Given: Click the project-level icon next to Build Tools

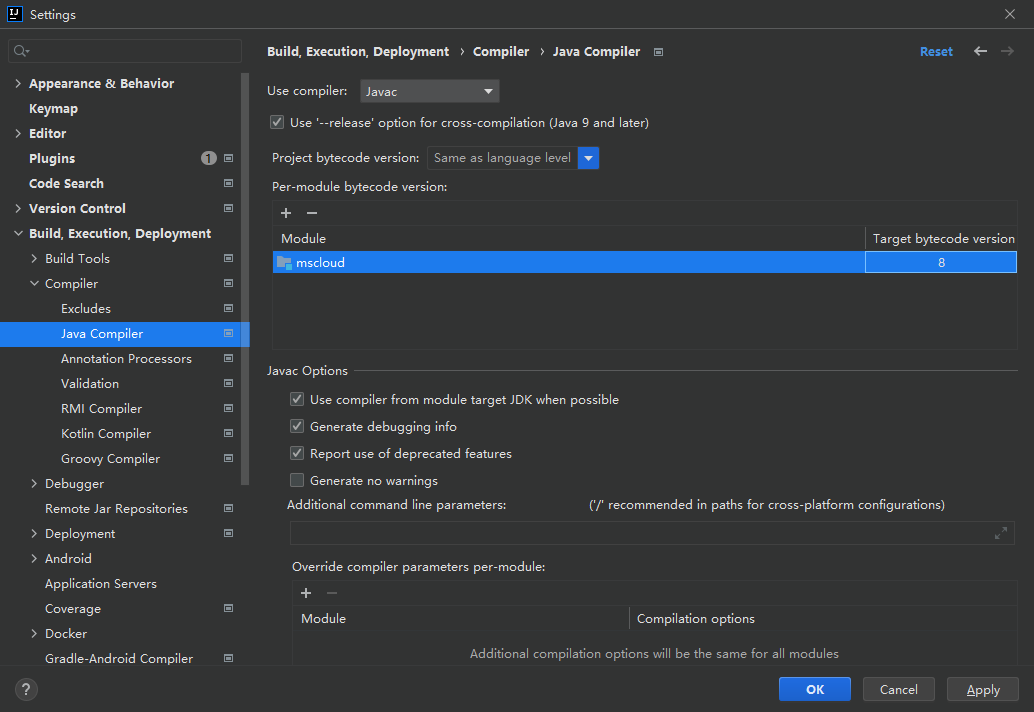Looking at the screenshot, I should point(228,258).
